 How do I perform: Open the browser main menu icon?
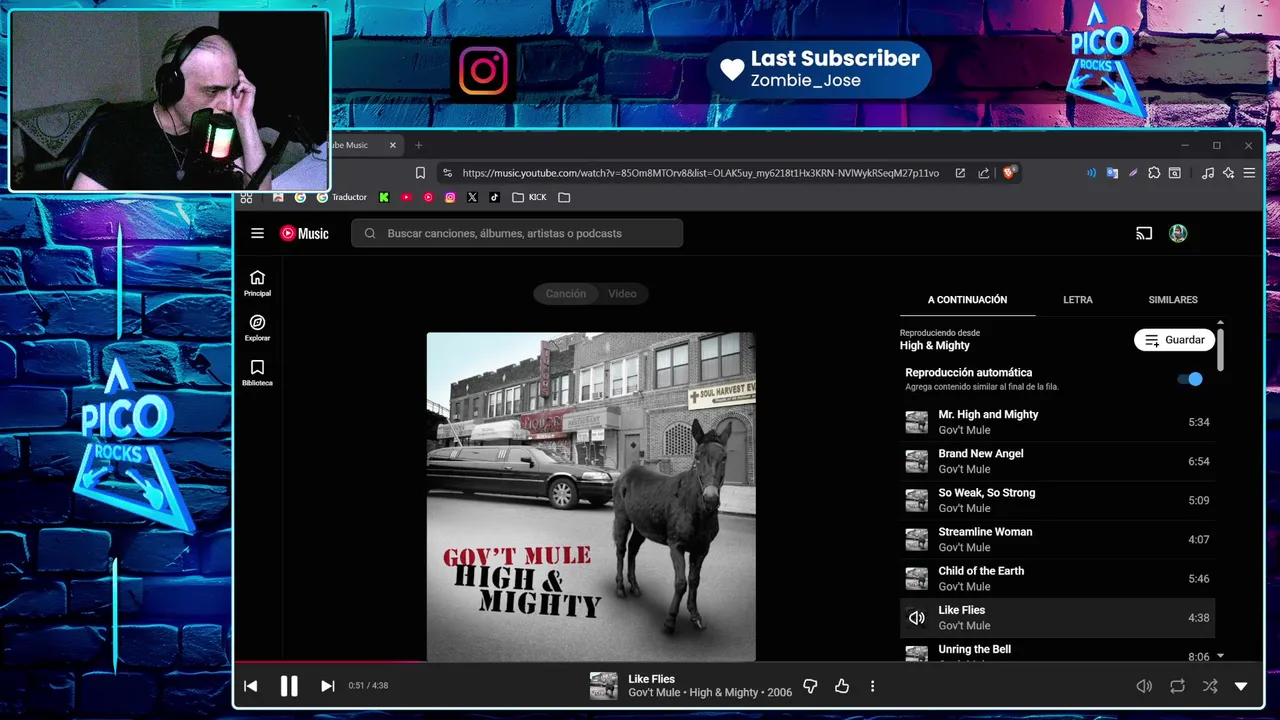[1249, 173]
